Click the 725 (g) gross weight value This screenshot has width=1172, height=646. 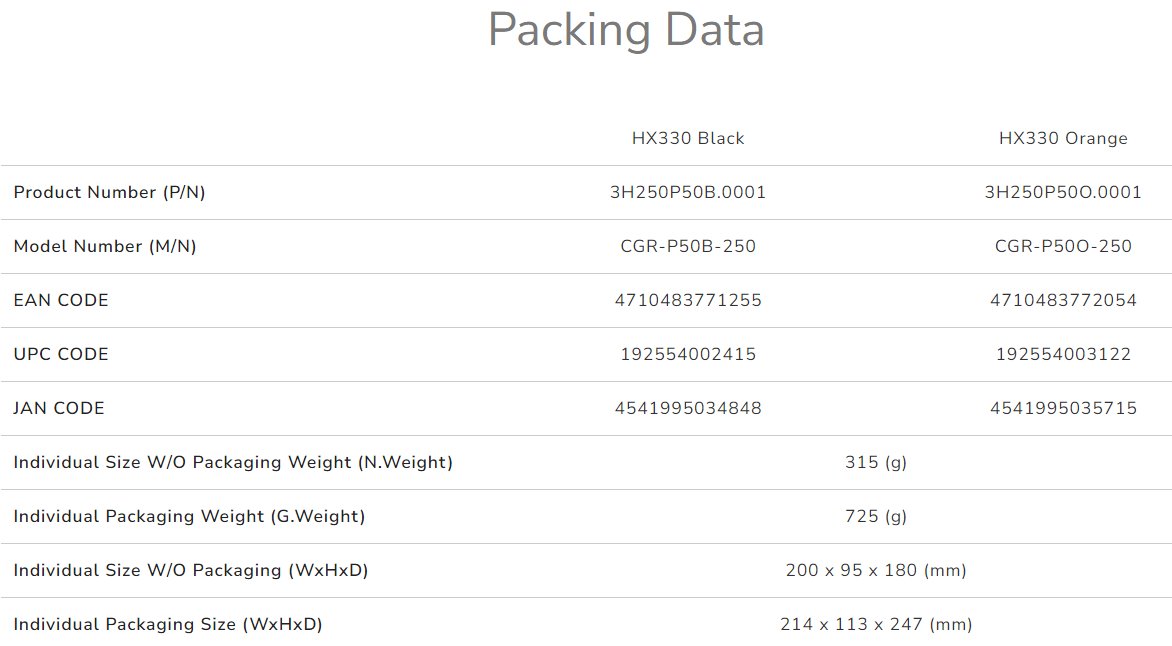(x=876, y=517)
